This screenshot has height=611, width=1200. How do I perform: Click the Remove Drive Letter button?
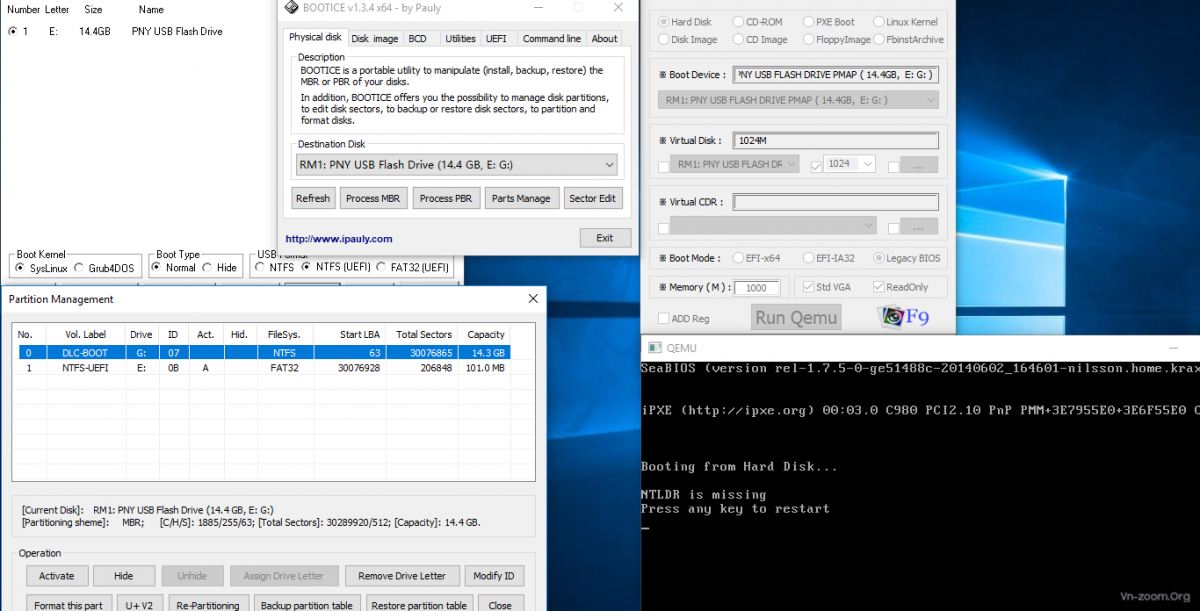coord(402,576)
